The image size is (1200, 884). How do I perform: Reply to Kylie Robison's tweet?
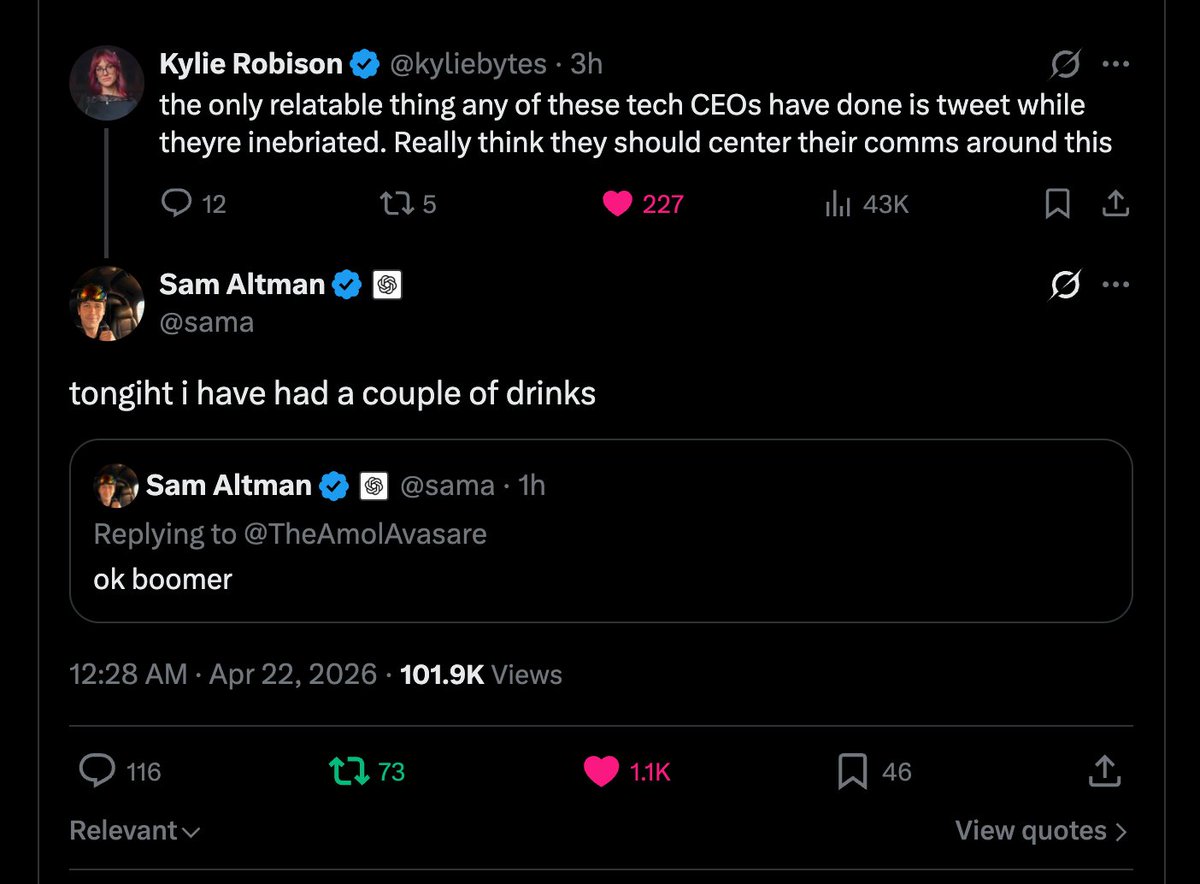click(x=177, y=204)
